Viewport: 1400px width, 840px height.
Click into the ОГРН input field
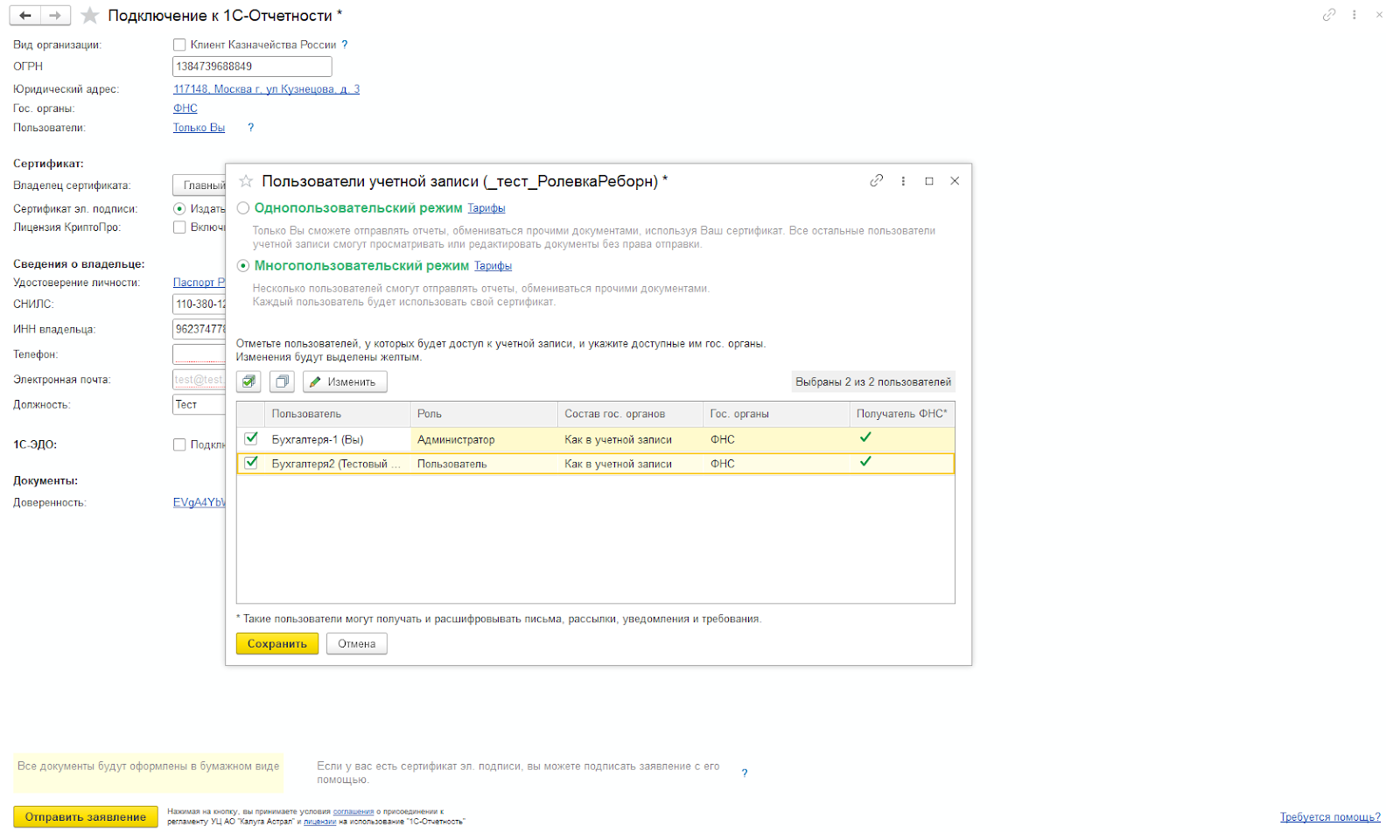(252, 66)
